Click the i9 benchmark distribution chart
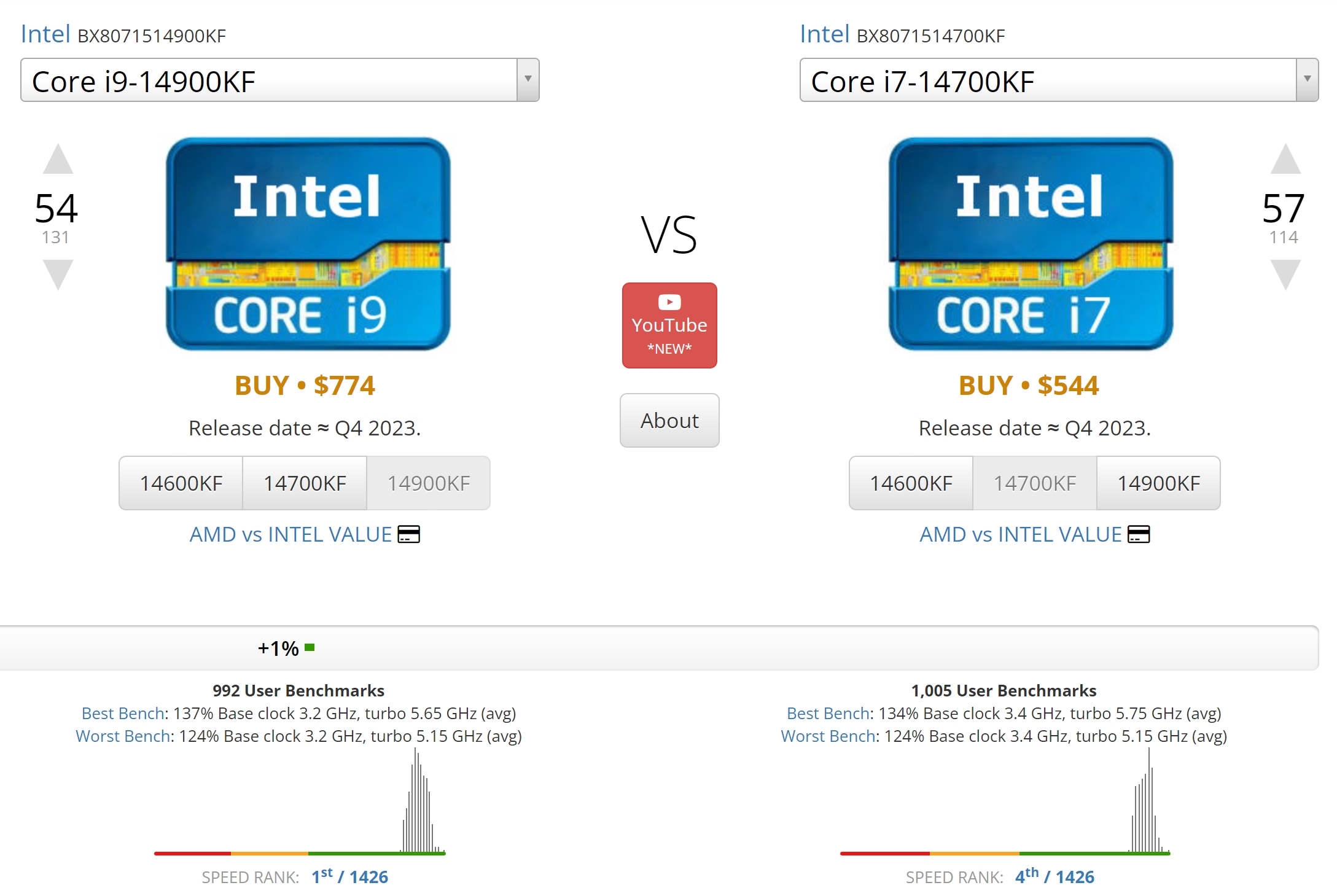Viewport: 1337px width, 896px height. [x=300, y=801]
